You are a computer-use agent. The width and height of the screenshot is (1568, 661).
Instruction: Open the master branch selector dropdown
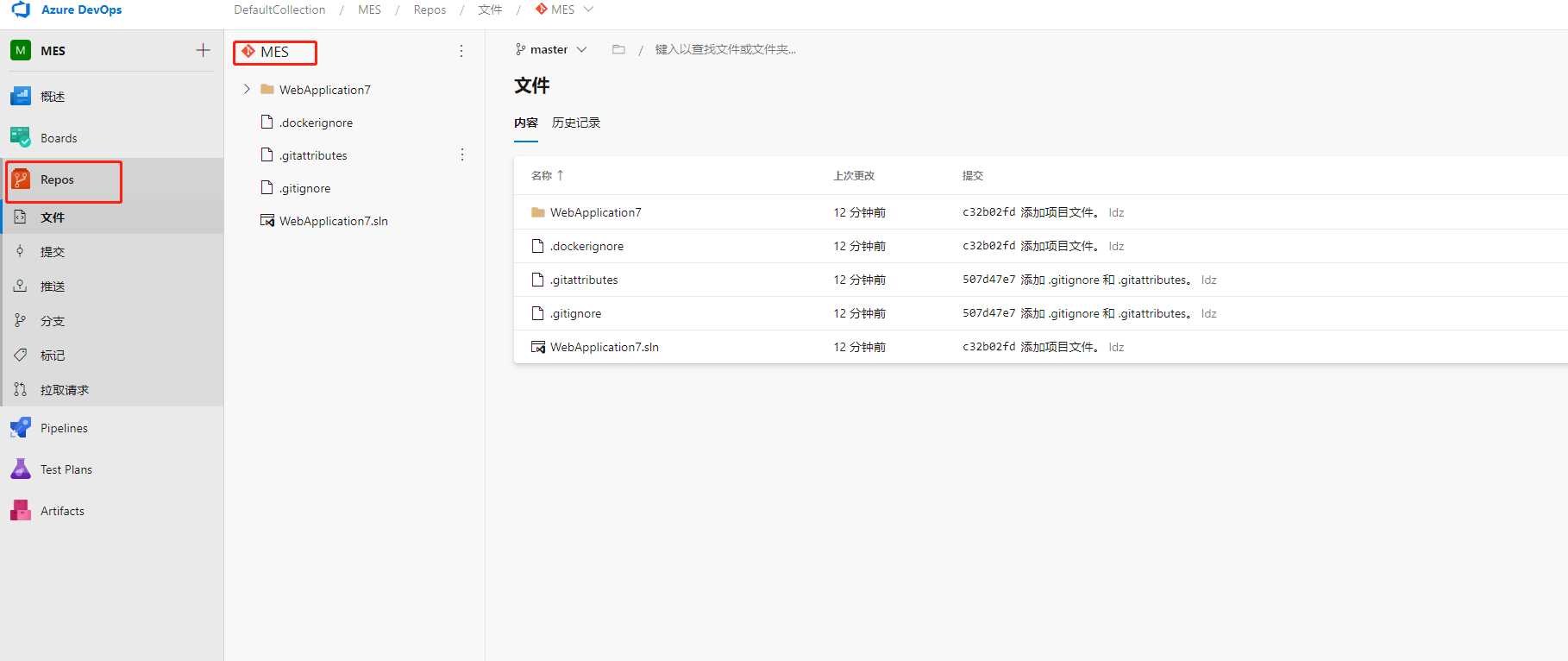tap(551, 50)
